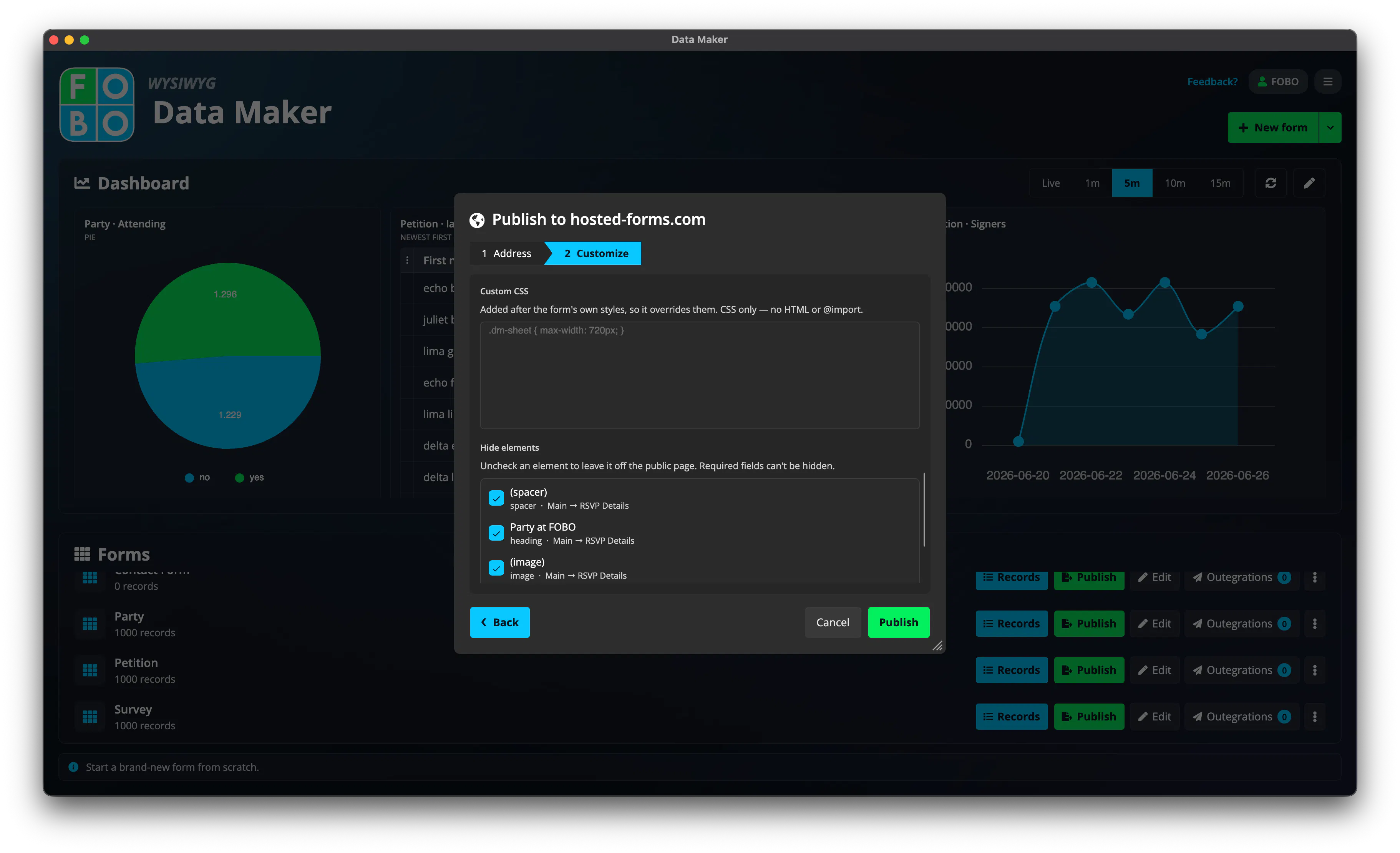The width and height of the screenshot is (1400, 853).
Task: Open Outegrations for Survey form
Action: [1241, 717]
